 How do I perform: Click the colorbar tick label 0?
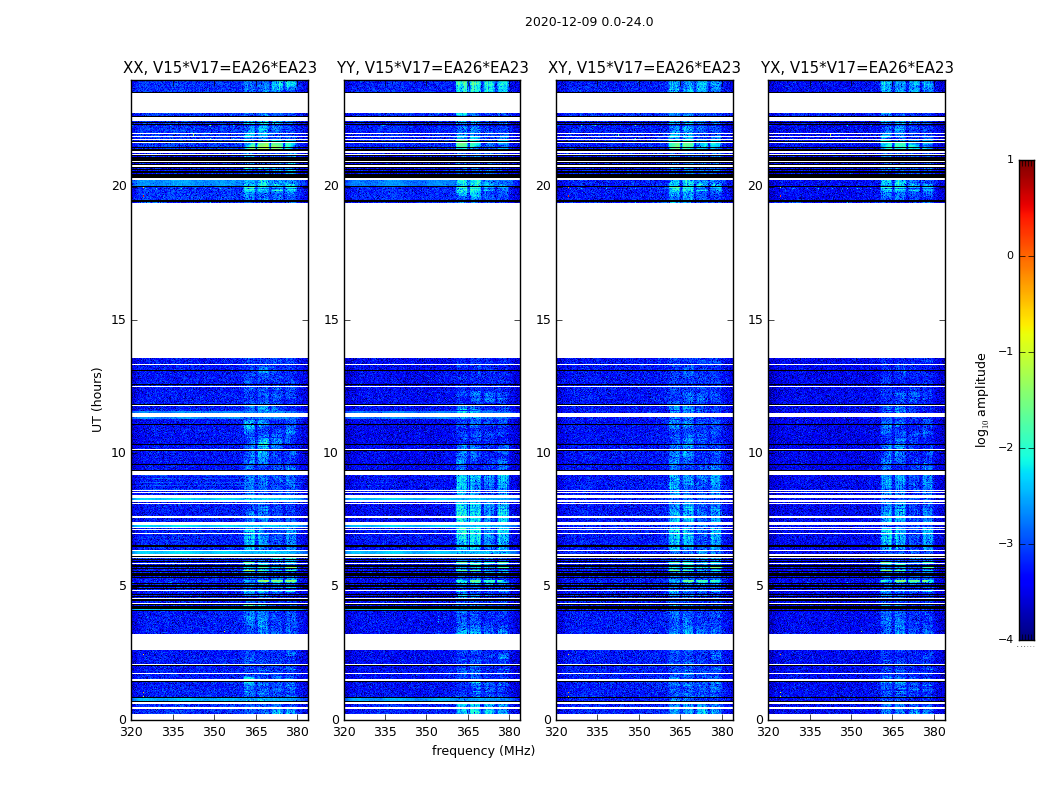[1010, 256]
